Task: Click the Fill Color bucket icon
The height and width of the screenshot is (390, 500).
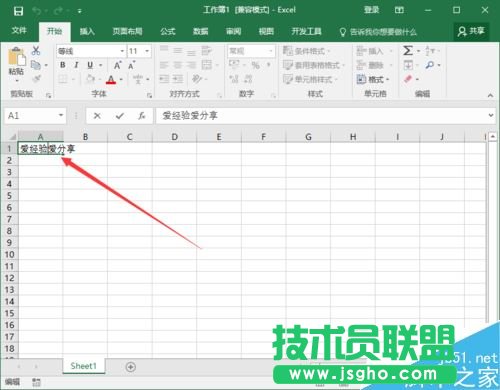Action: (x=90, y=79)
